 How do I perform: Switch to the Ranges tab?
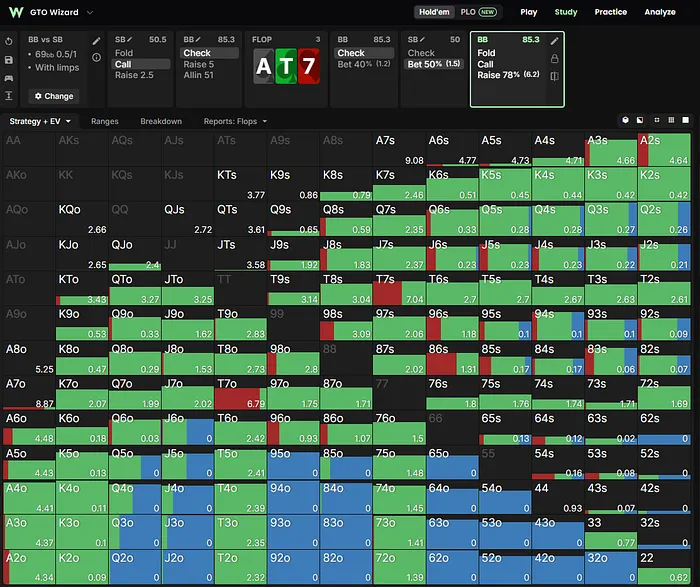(x=104, y=121)
